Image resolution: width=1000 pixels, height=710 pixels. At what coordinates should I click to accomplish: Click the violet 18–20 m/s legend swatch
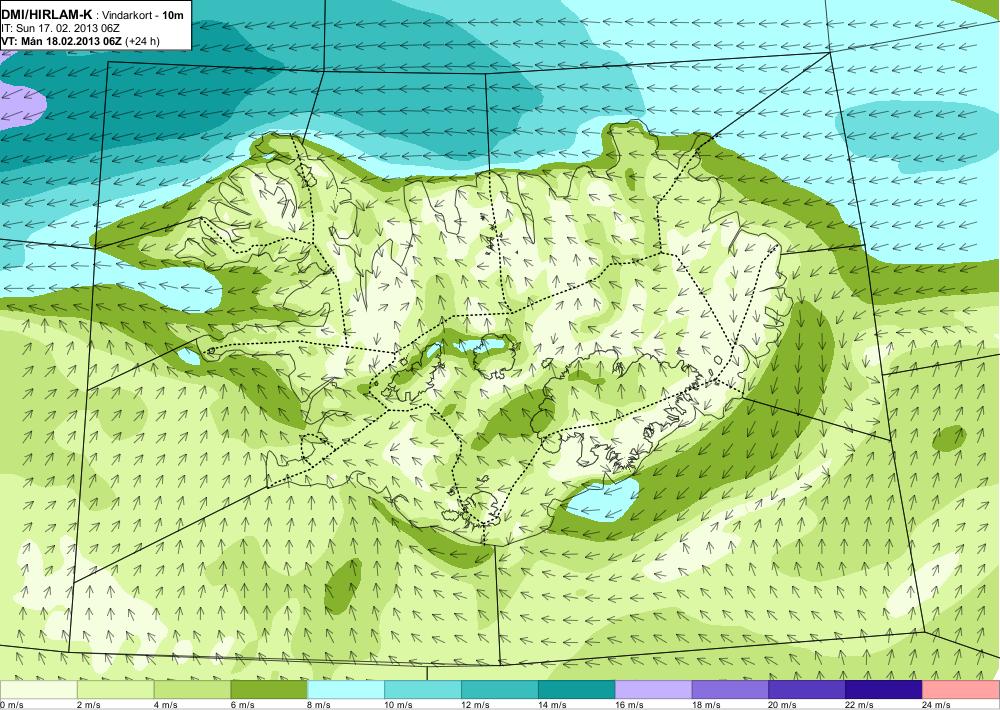click(x=730, y=690)
